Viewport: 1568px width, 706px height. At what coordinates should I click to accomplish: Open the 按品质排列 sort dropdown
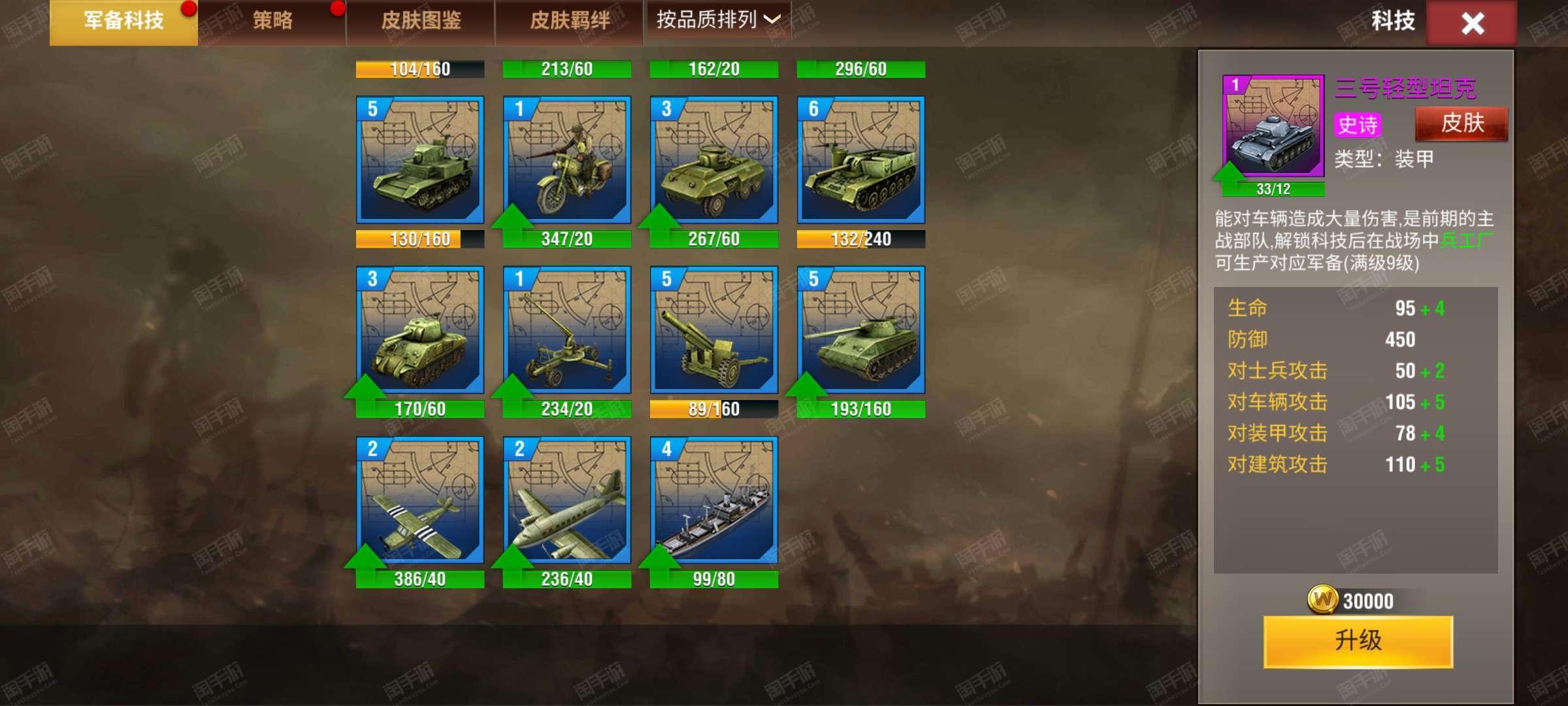tap(717, 20)
